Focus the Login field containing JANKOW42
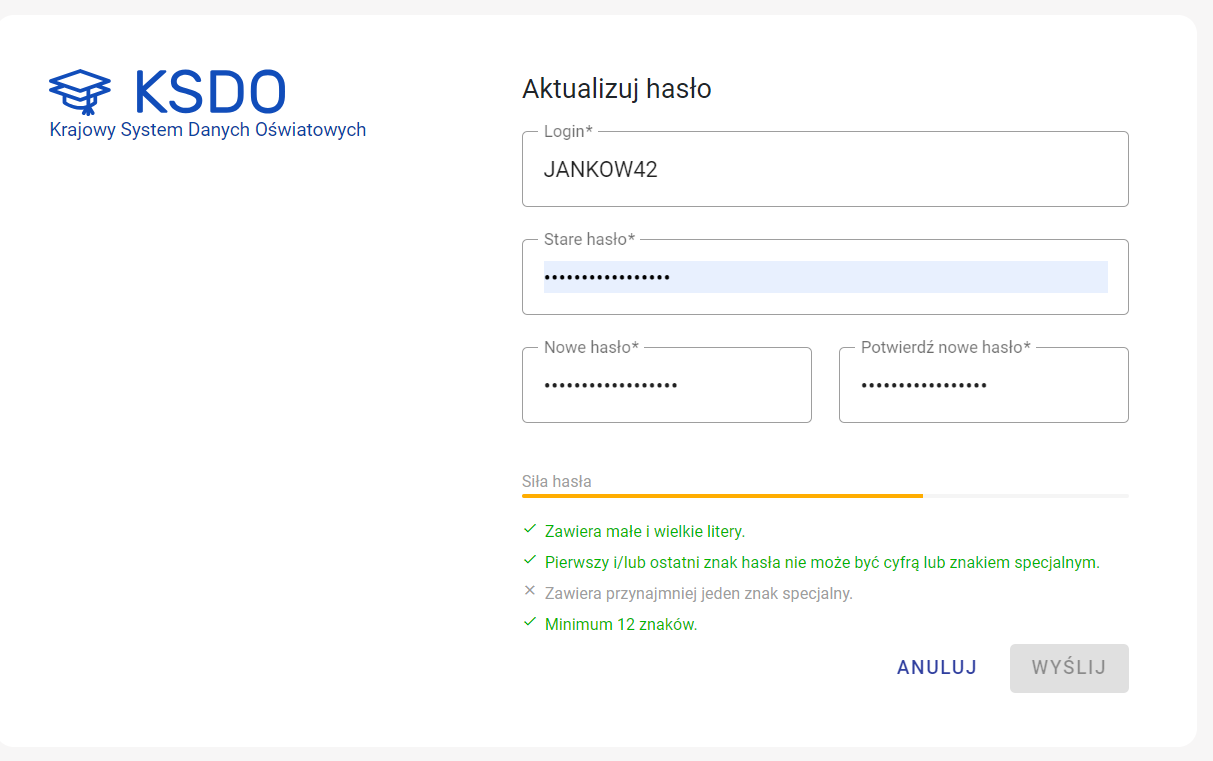 coord(825,170)
